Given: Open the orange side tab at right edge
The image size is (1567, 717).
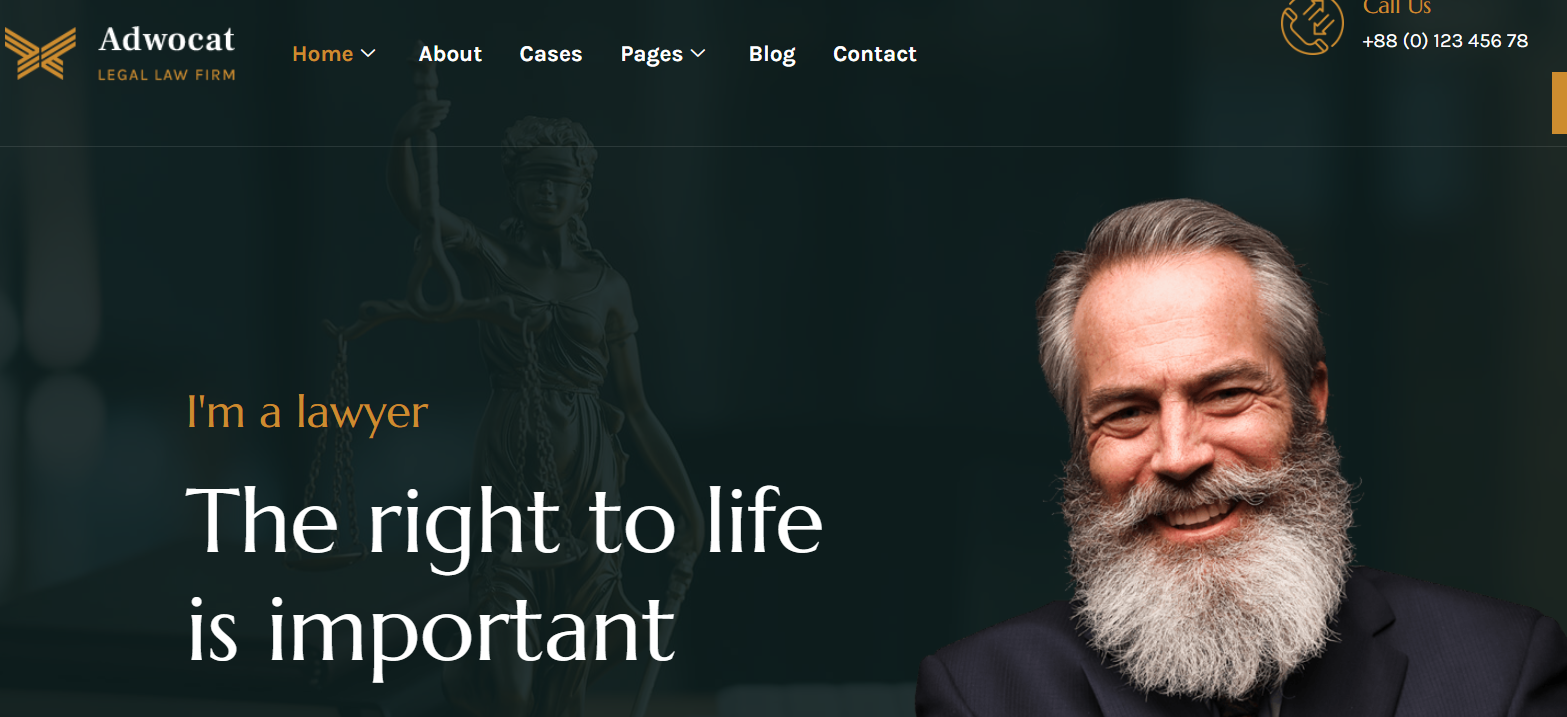Looking at the screenshot, I should pos(1559,102).
